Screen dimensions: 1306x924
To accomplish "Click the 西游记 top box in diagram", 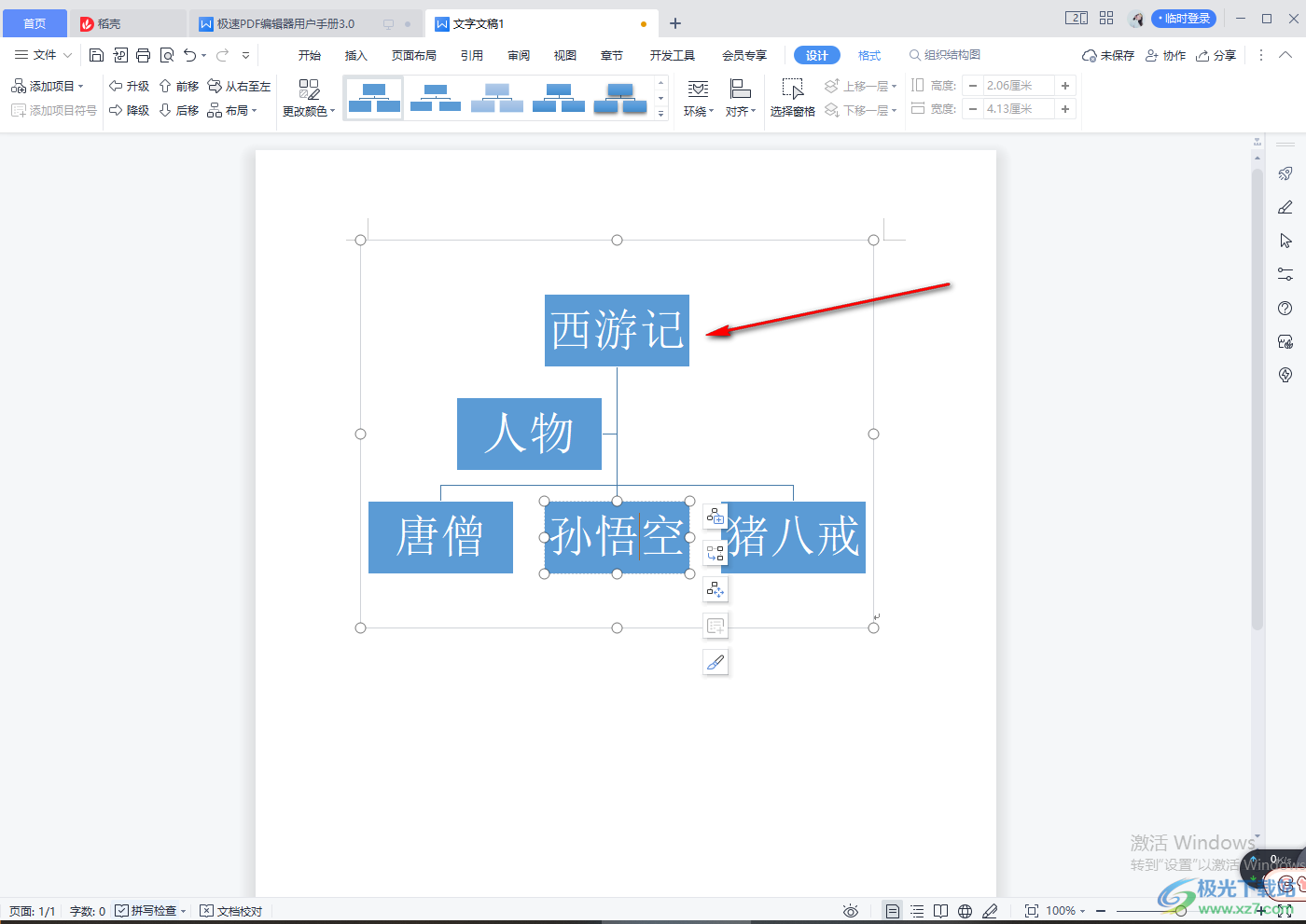I will click(x=617, y=330).
